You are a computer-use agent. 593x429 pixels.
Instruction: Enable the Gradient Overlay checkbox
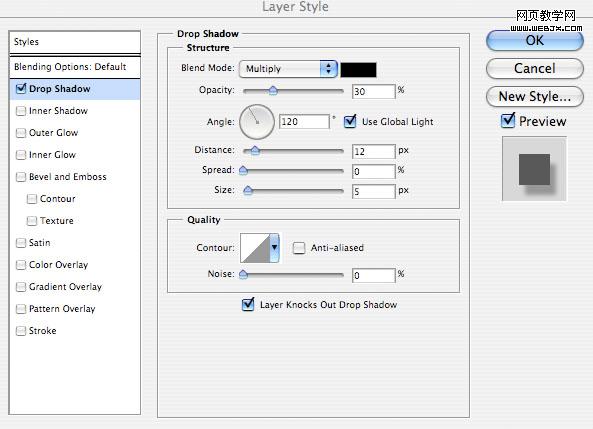21,287
